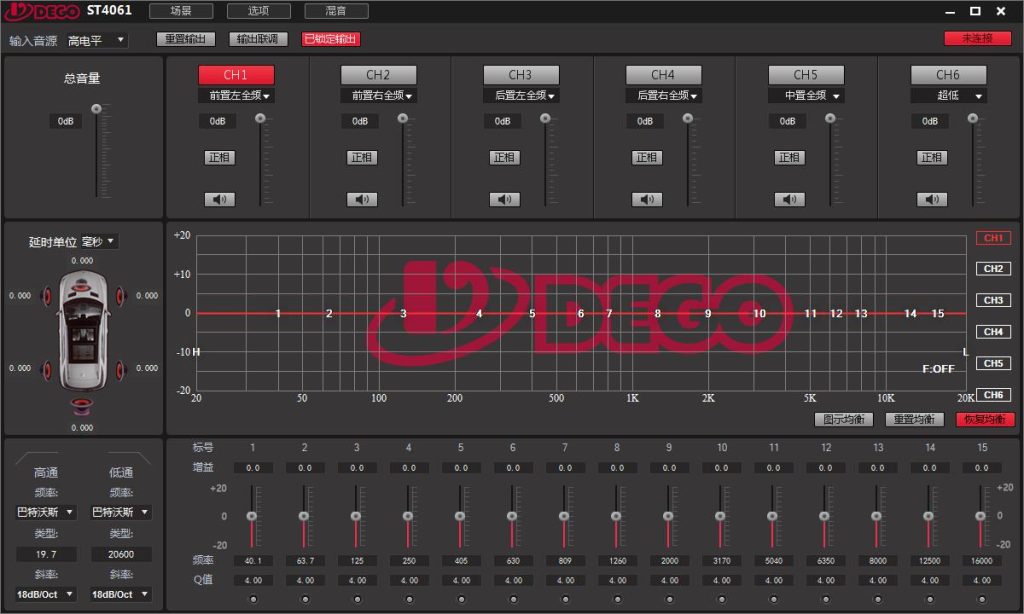Toggle CH2 phase button 正相
The image size is (1024, 614).
(362, 157)
